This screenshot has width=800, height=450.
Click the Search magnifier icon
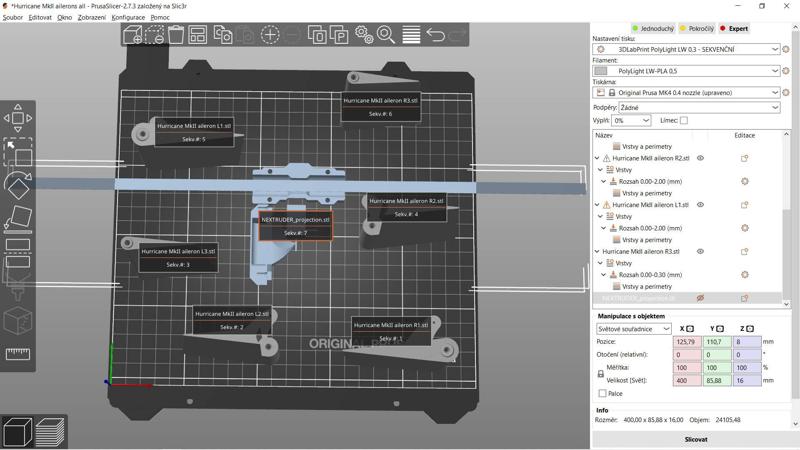point(386,35)
